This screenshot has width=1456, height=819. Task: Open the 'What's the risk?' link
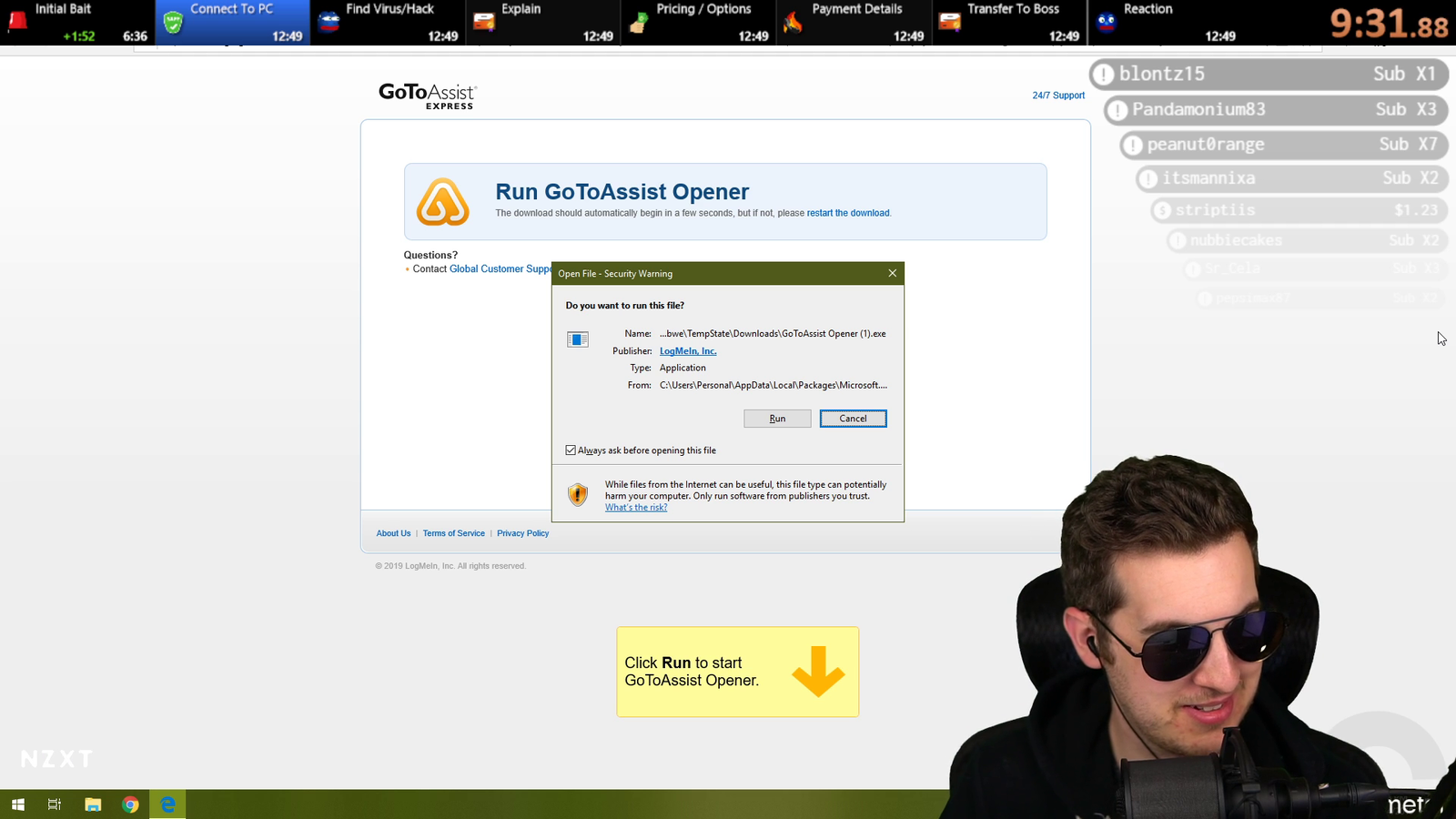click(636, 508)
